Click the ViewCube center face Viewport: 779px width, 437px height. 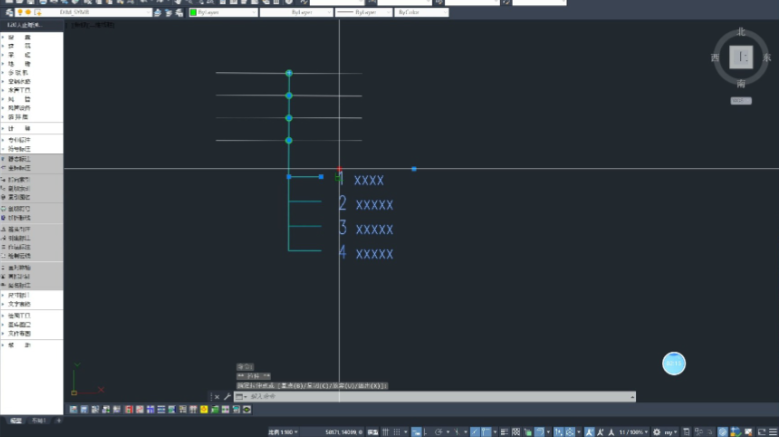point(741,58)
